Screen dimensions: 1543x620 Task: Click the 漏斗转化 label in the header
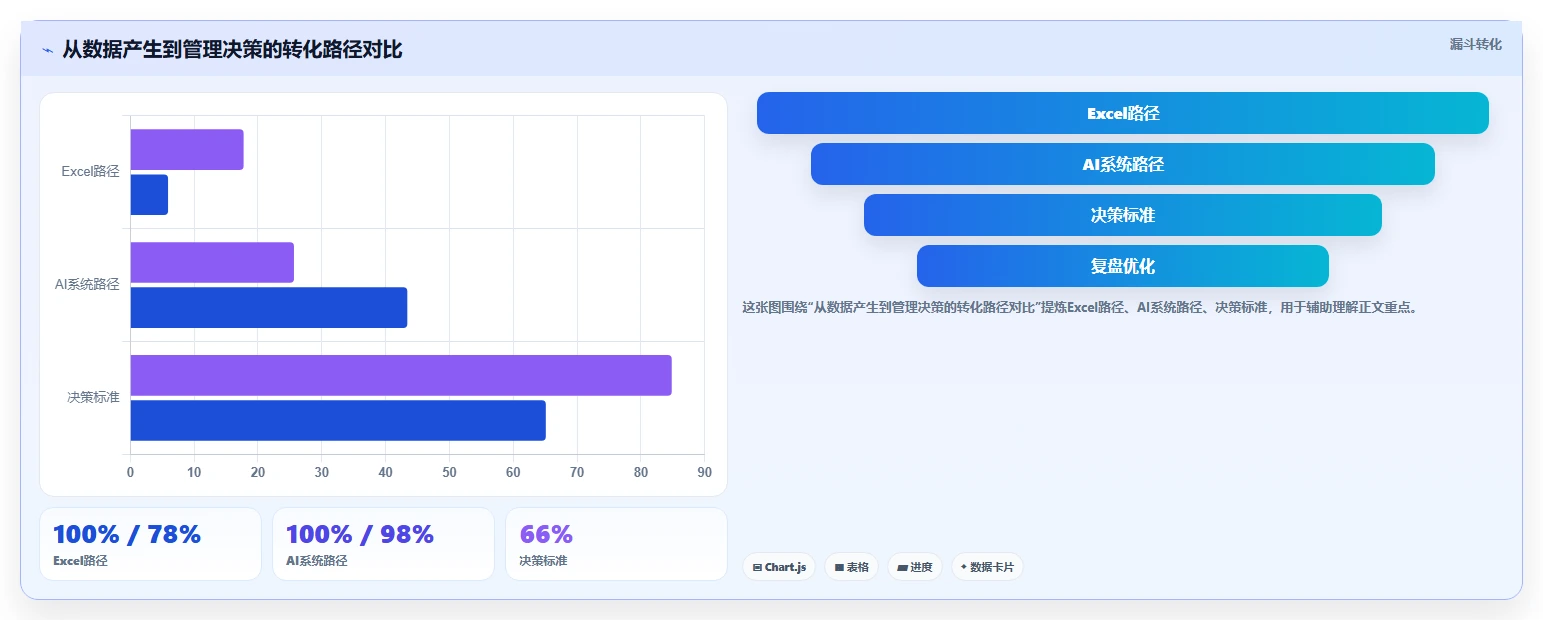tap(1475, 44)
